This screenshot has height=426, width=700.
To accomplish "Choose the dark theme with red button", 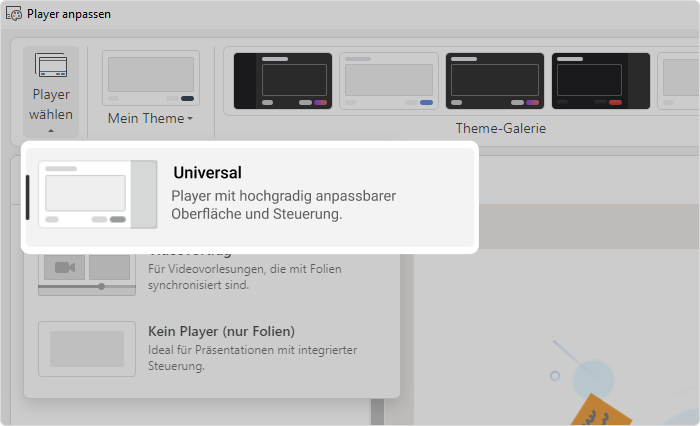I will tap(601, 81).
